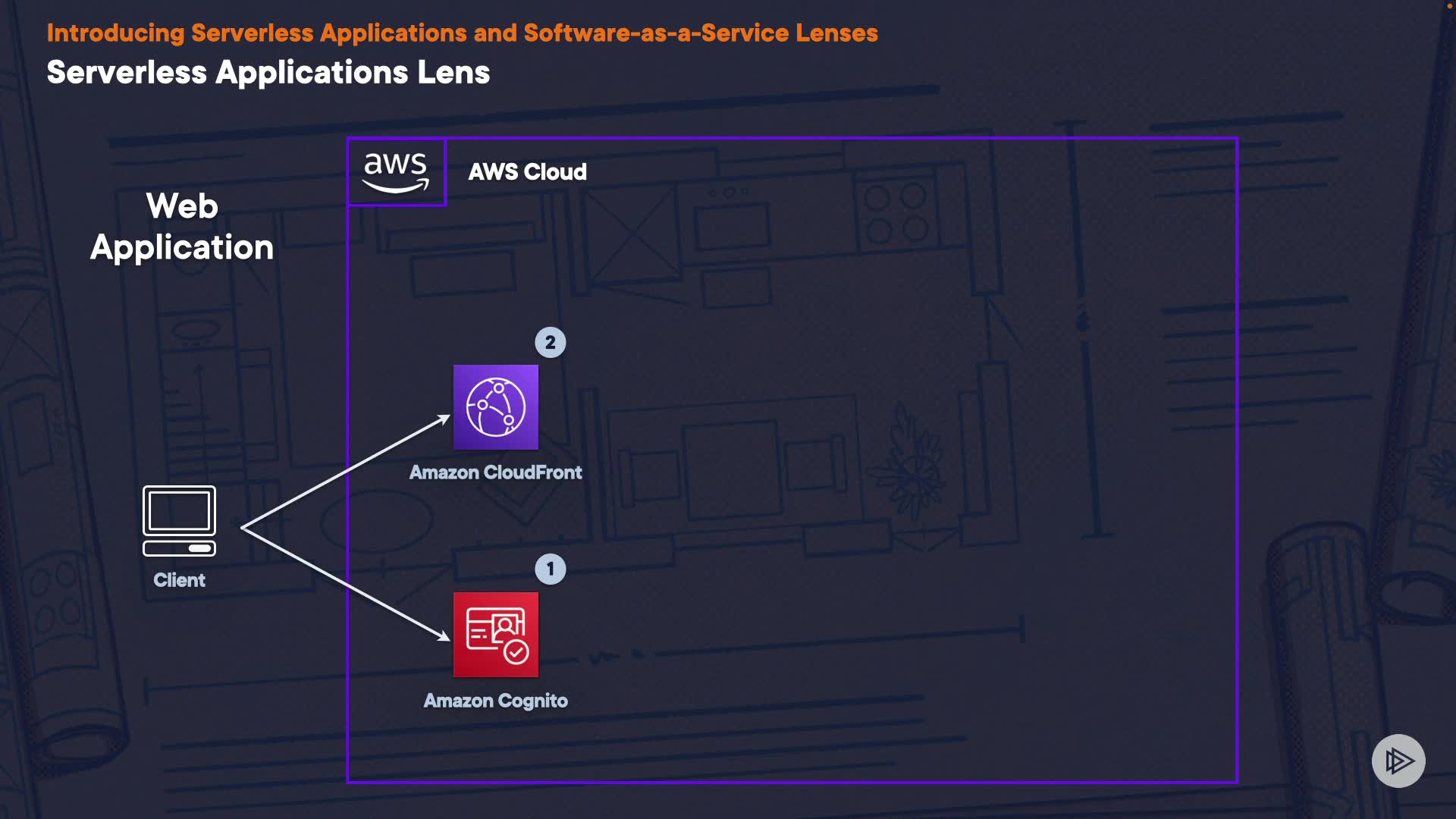
Task: Select the Amazon Cognito text label
Action: pyautogui.click(x=496, y=701)
